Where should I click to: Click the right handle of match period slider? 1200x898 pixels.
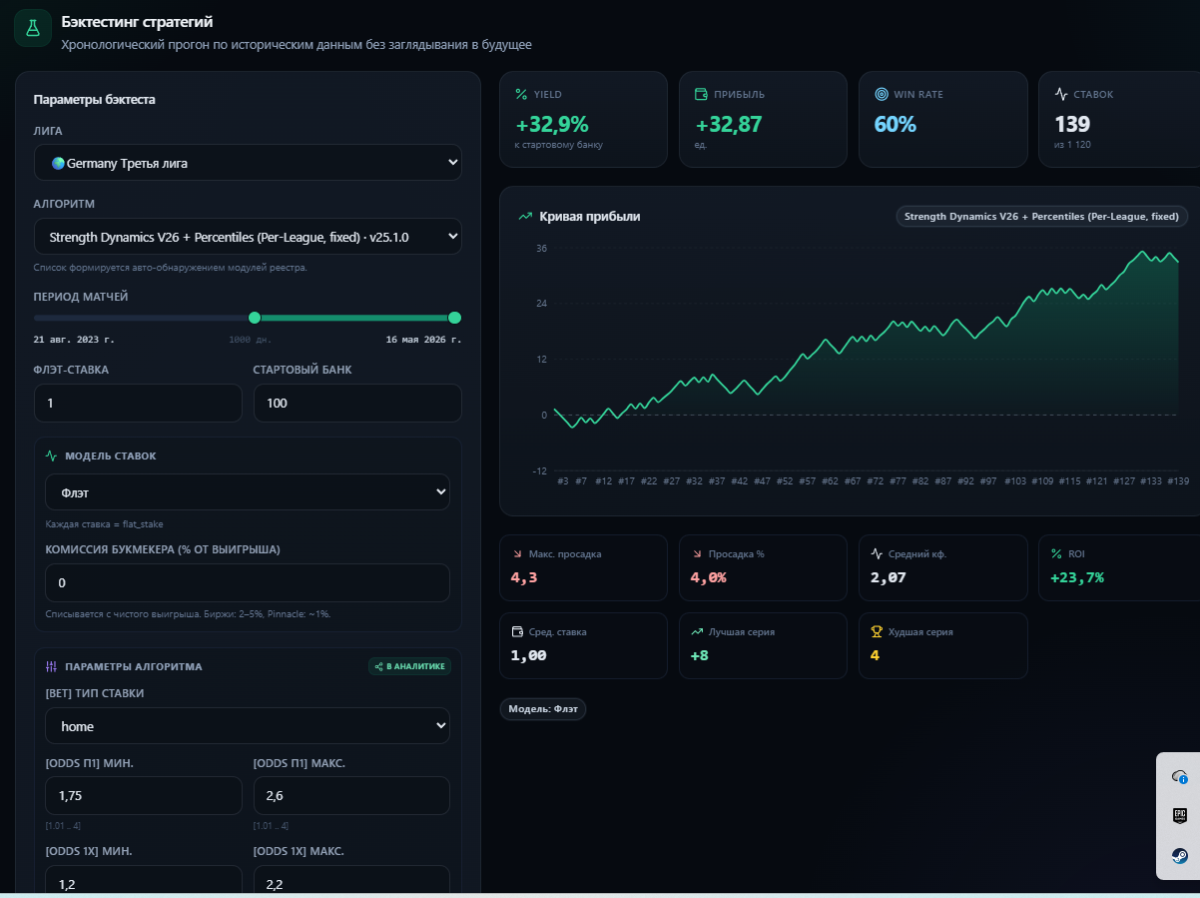pos(455,318)
